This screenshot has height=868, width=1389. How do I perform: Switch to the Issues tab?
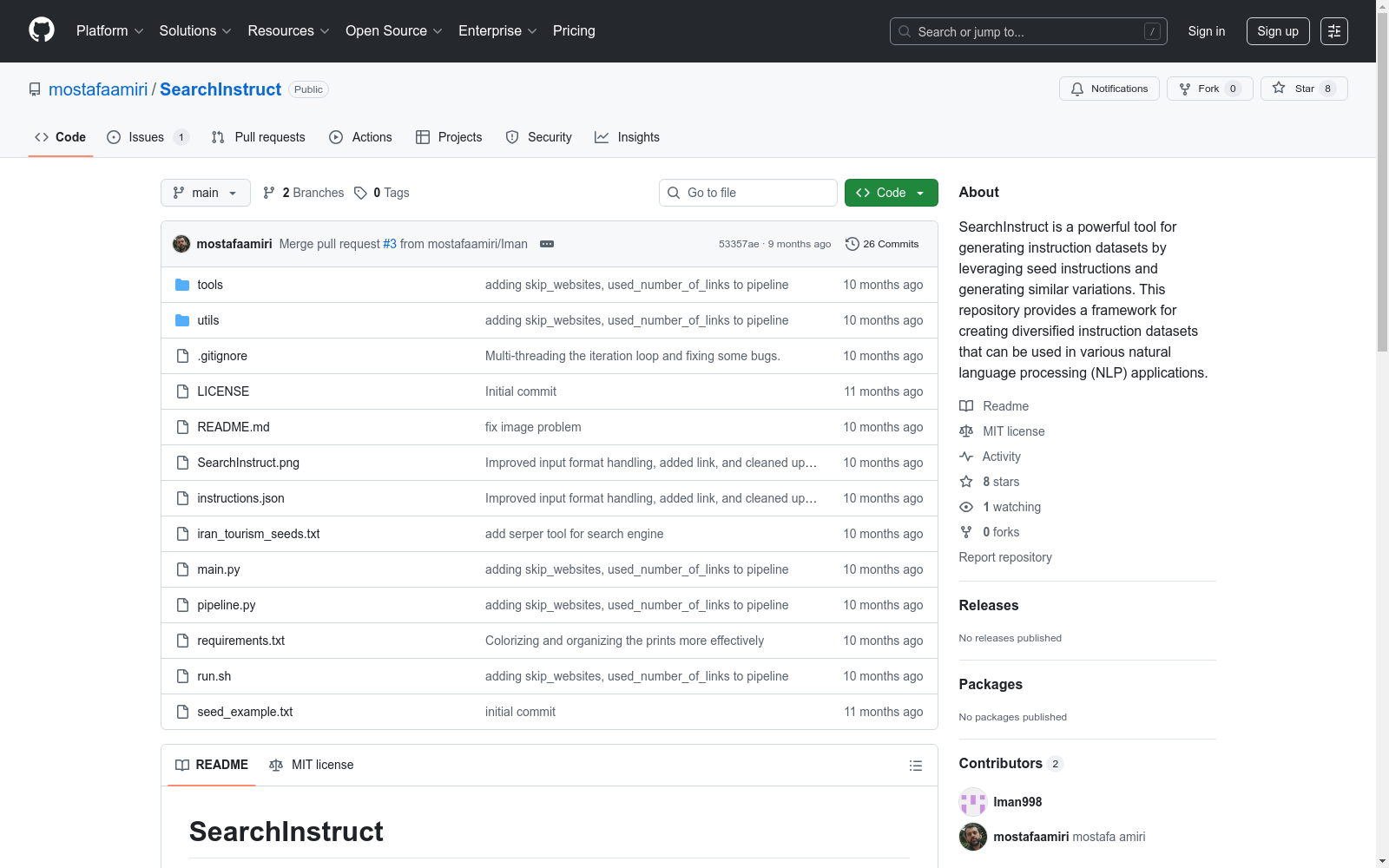148,137
